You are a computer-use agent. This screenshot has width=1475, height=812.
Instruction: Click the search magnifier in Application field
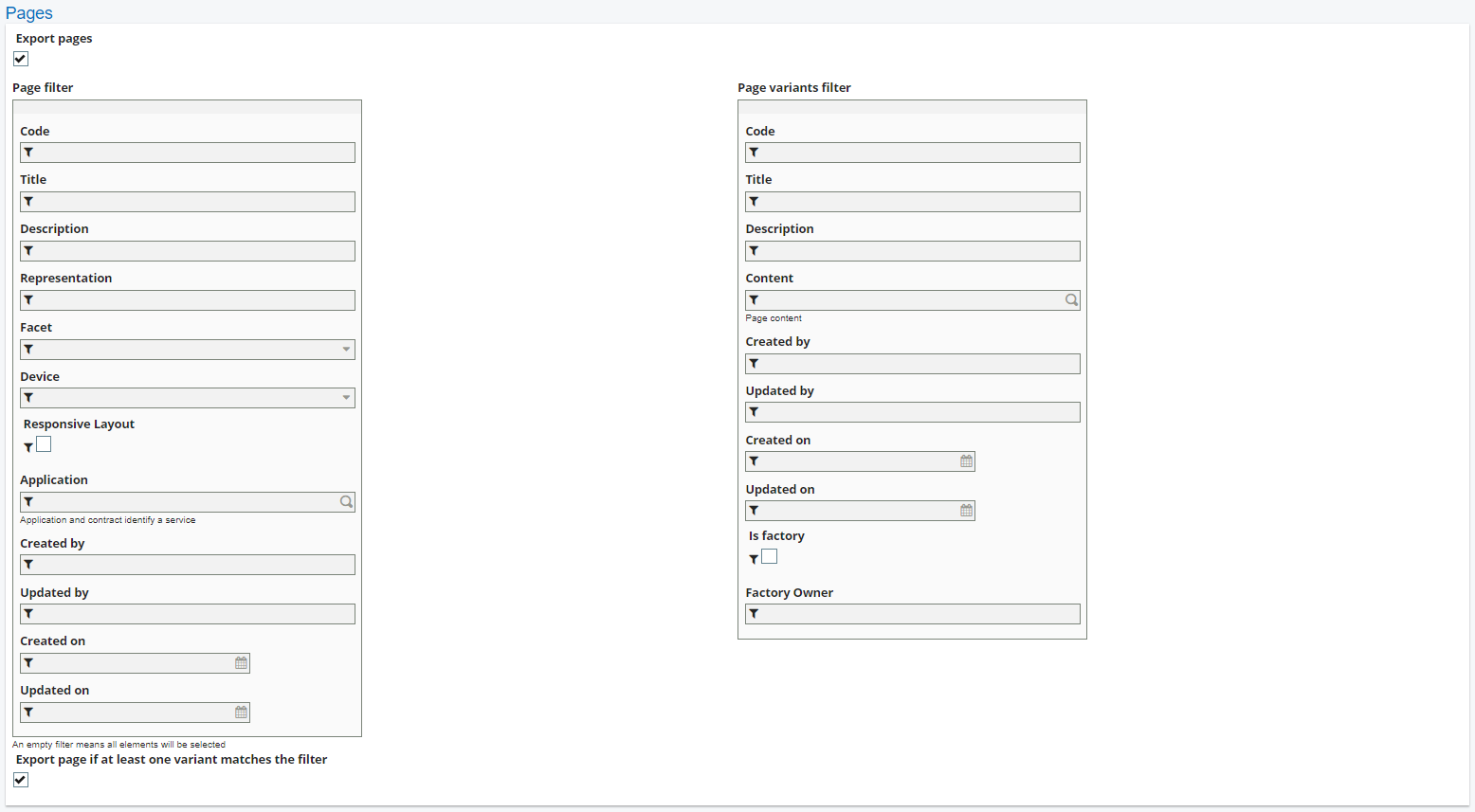(x=346, y=502)
